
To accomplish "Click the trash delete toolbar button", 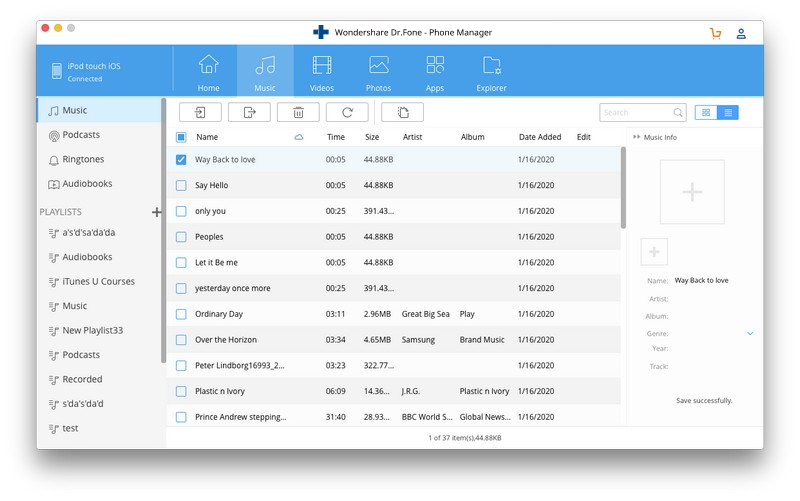I will [298, 112].
